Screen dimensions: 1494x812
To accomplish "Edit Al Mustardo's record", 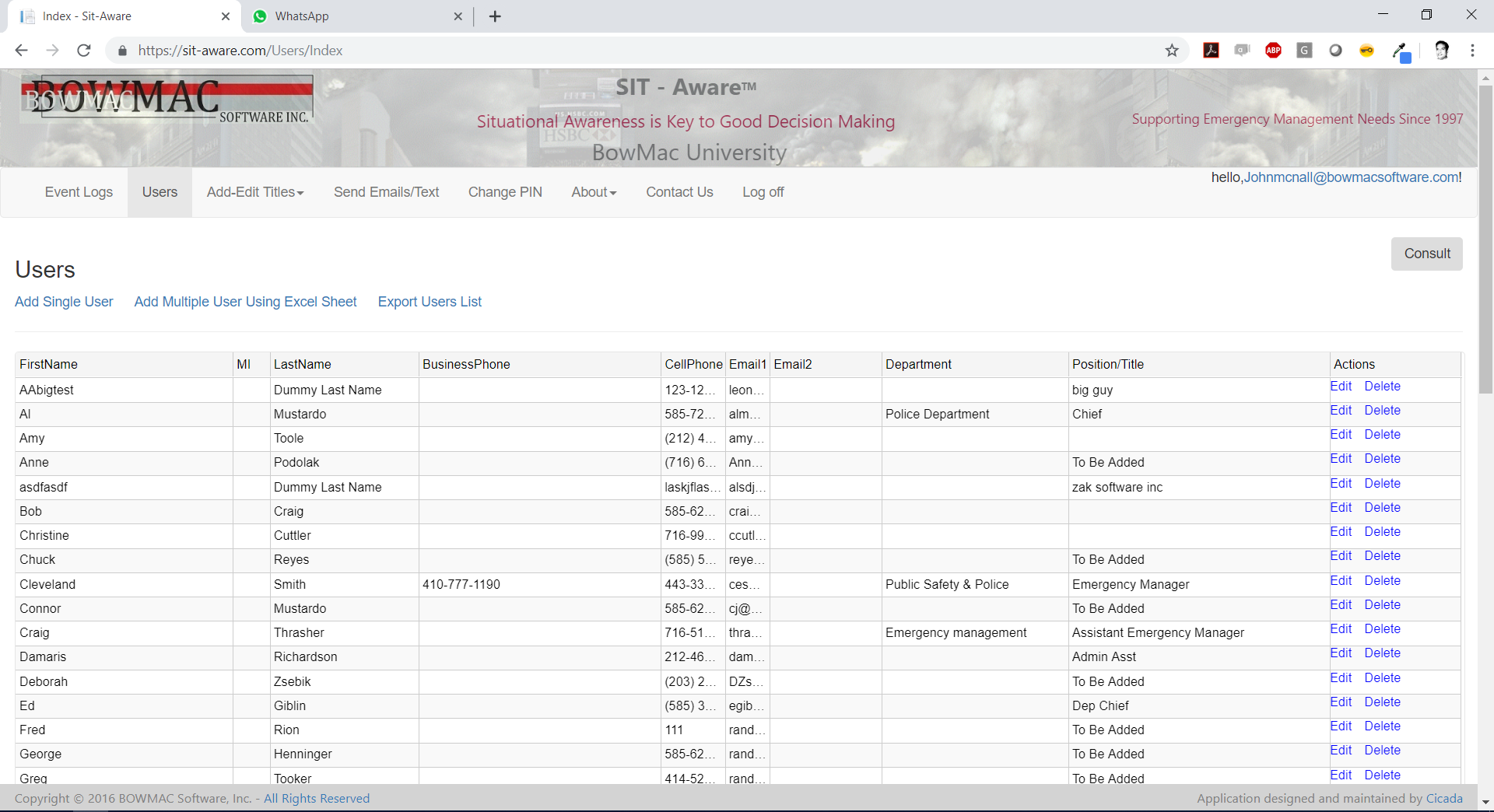I will (1341, 411).
